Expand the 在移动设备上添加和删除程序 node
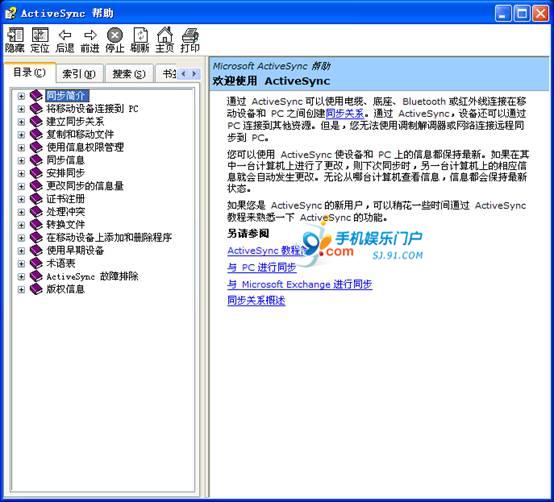Image resolution: width=554 pixels, height=502 pixels. pos(21,238)
